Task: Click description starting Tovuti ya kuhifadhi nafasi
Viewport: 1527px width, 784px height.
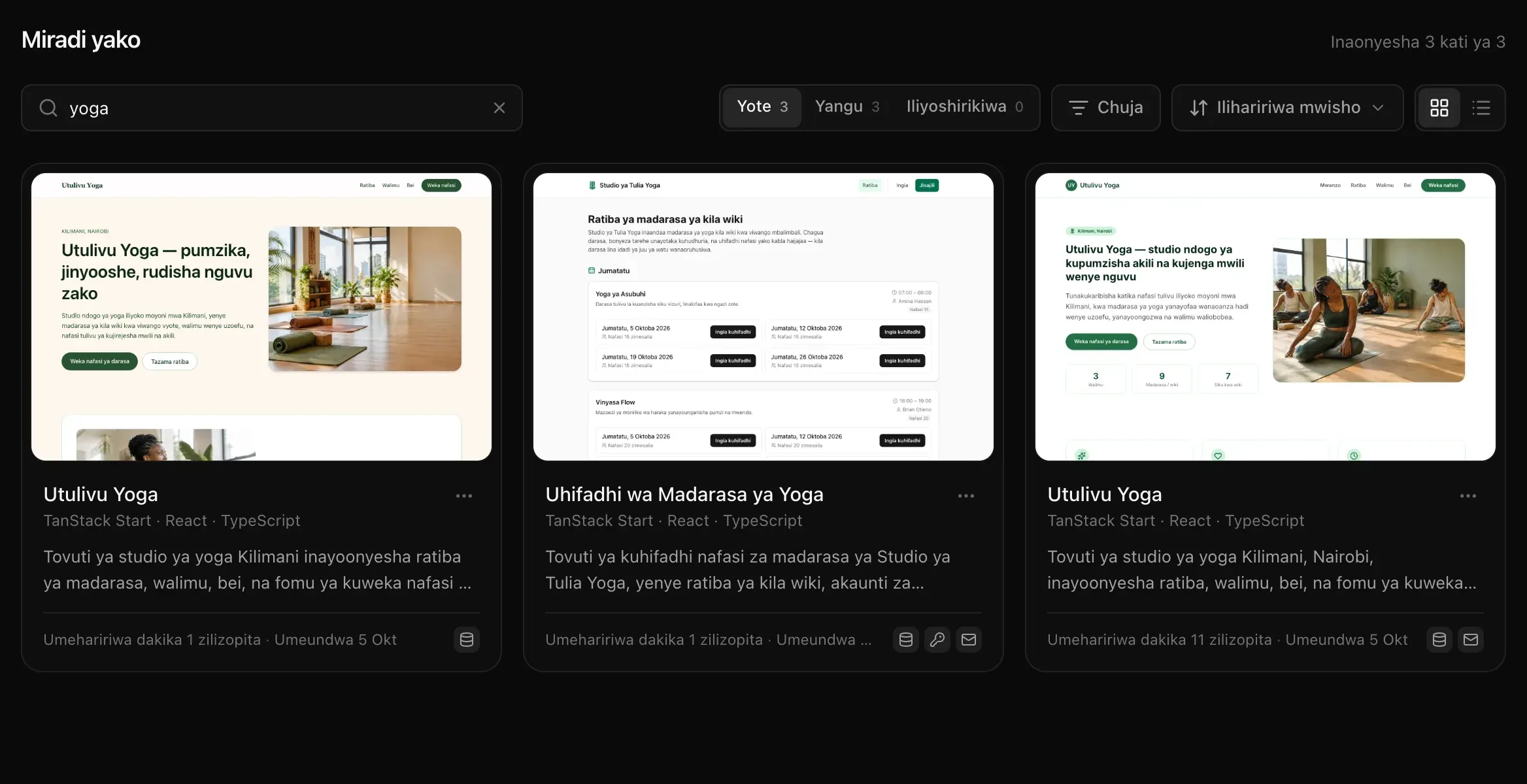Action: [x=748, y=570]
